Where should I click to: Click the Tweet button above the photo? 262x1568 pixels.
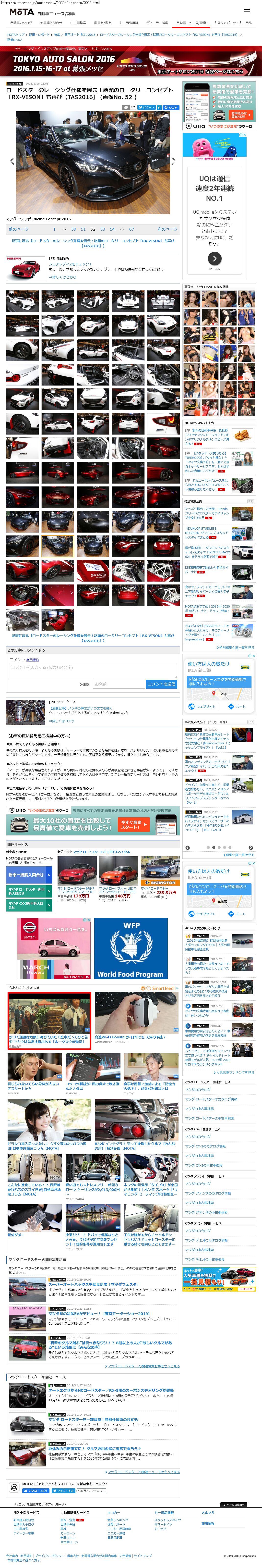146,107
